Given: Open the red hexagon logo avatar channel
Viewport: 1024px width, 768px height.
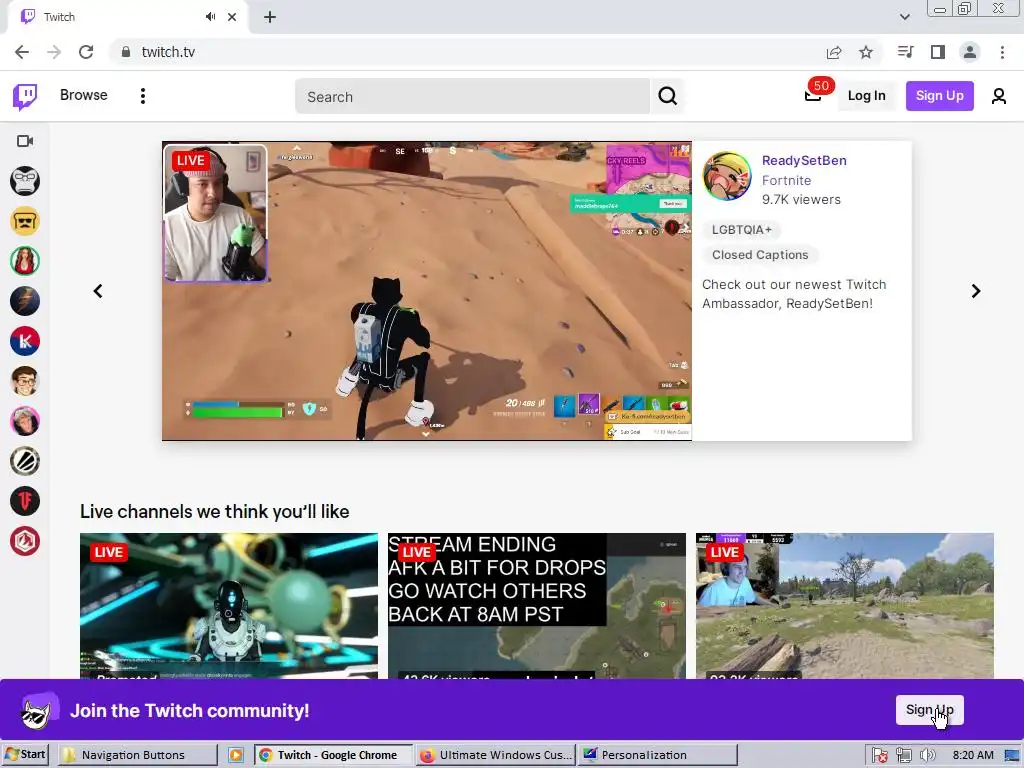Looking at the screenshot, I should [25, 541].
